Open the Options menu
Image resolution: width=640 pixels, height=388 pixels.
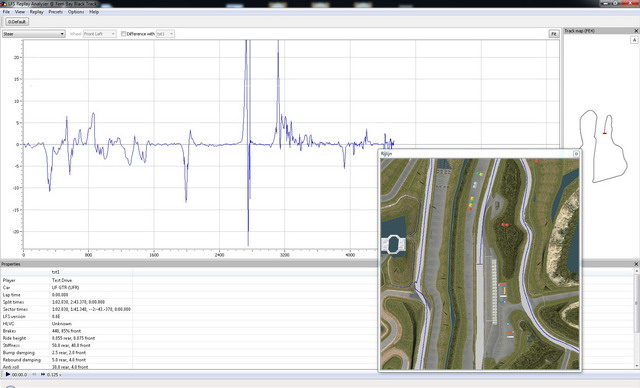[76, 12]
